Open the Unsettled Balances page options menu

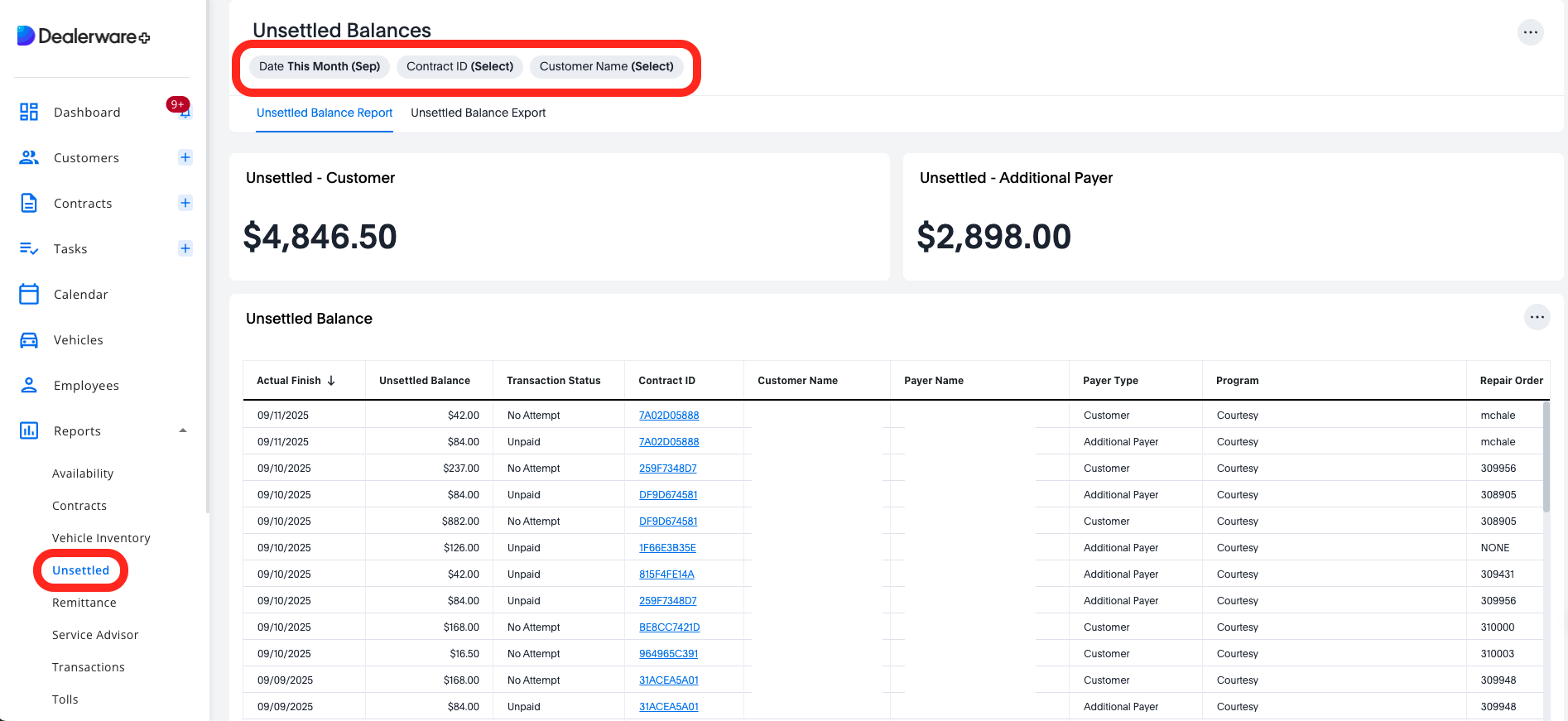pos(1530,32)
